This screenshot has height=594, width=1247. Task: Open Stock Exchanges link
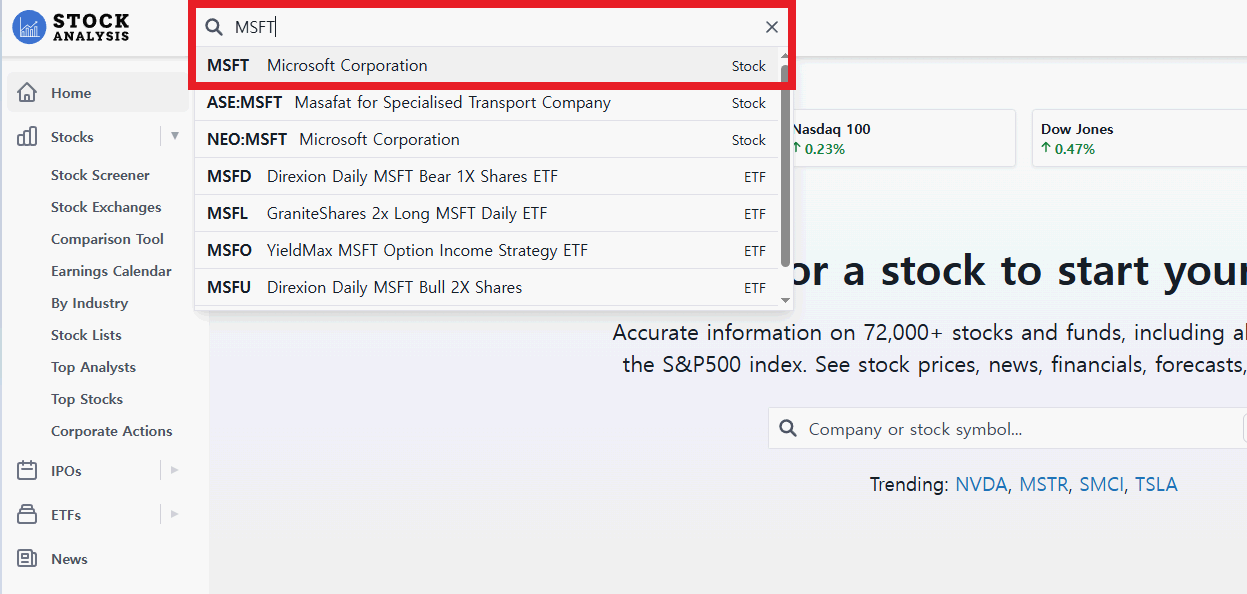pos(106,207)
